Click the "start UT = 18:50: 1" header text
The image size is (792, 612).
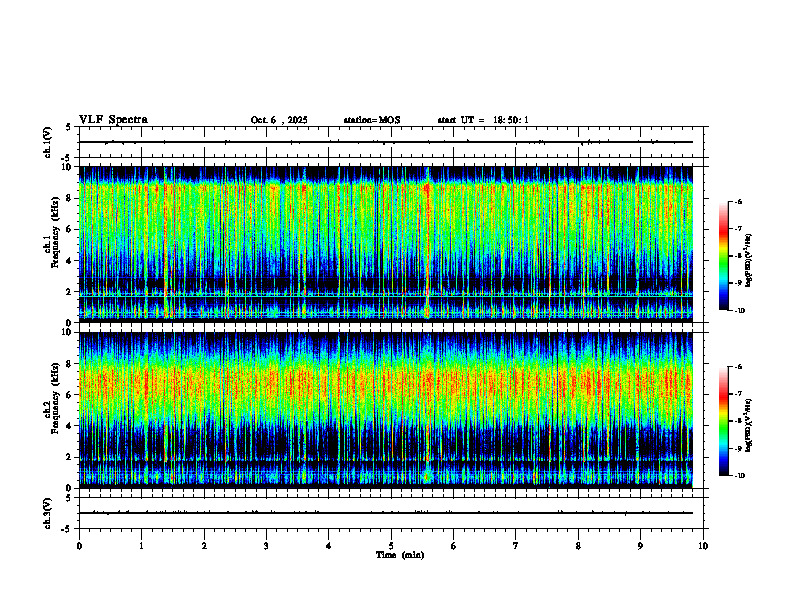[483, 120]
